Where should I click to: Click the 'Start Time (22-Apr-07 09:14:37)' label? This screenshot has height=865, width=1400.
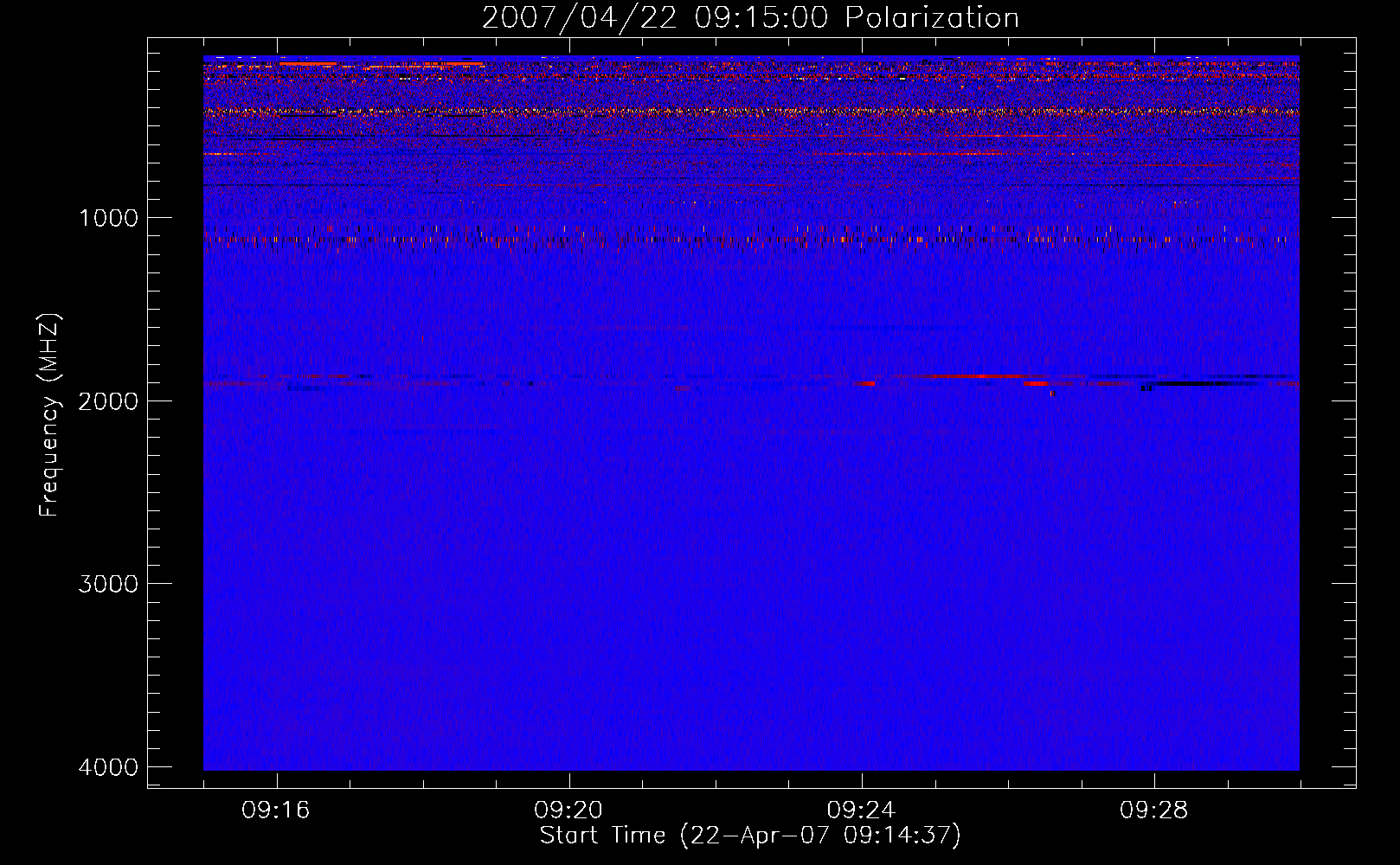[750, 836]
